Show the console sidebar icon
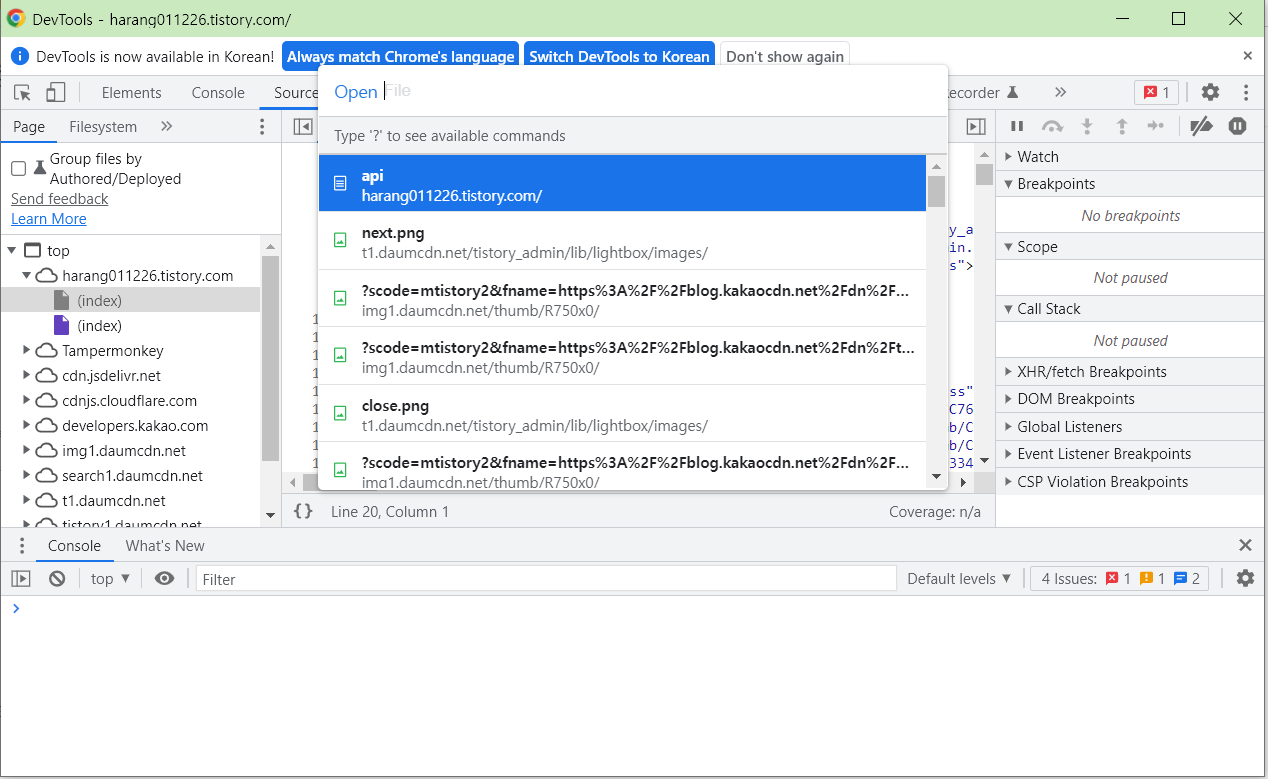Image resolution: width=1268 pixels, height=779 pixels. click(21, 578)
